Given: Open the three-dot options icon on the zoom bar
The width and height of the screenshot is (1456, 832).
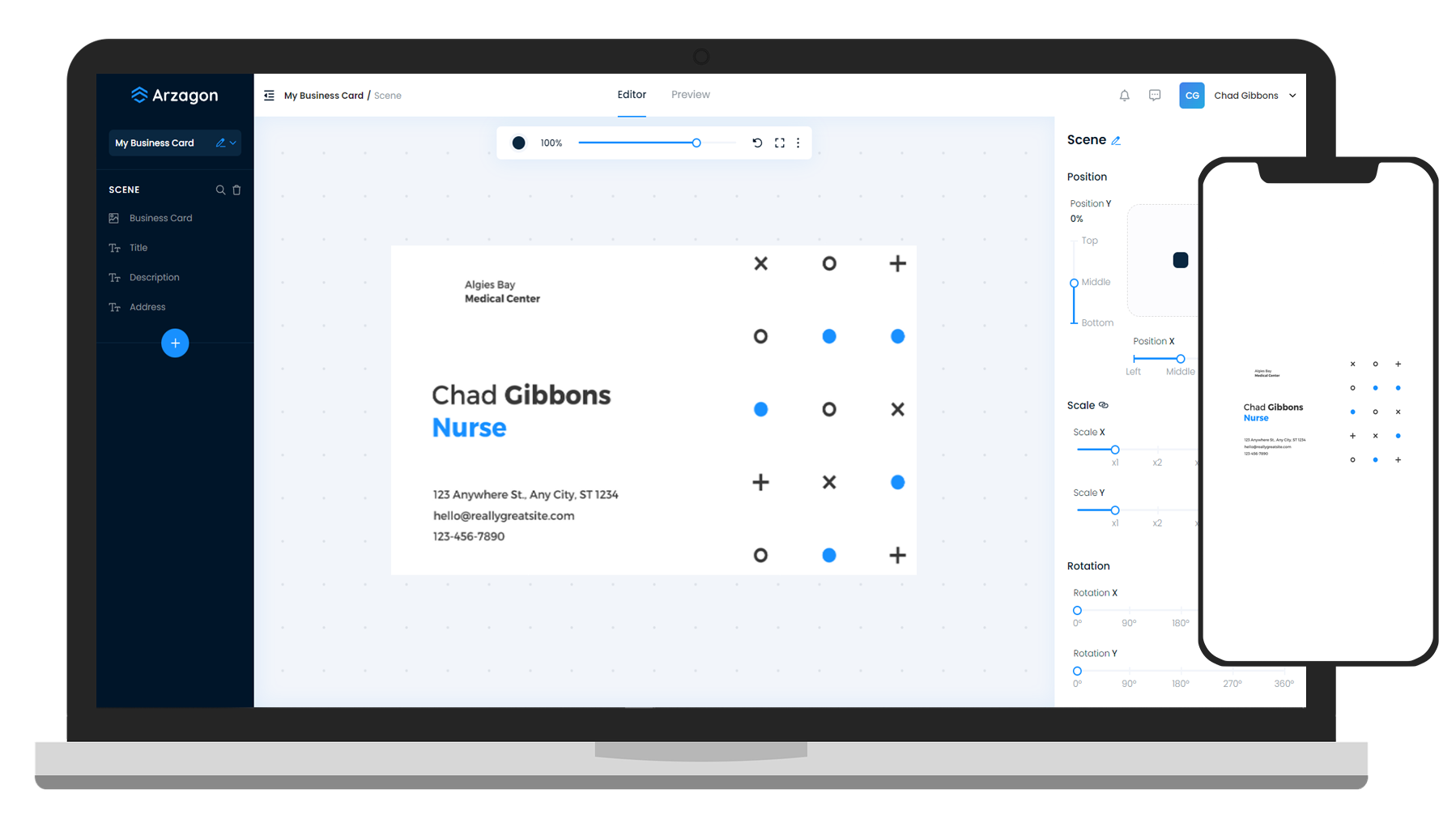Looking at the screenshot, I should click(798, 143).
